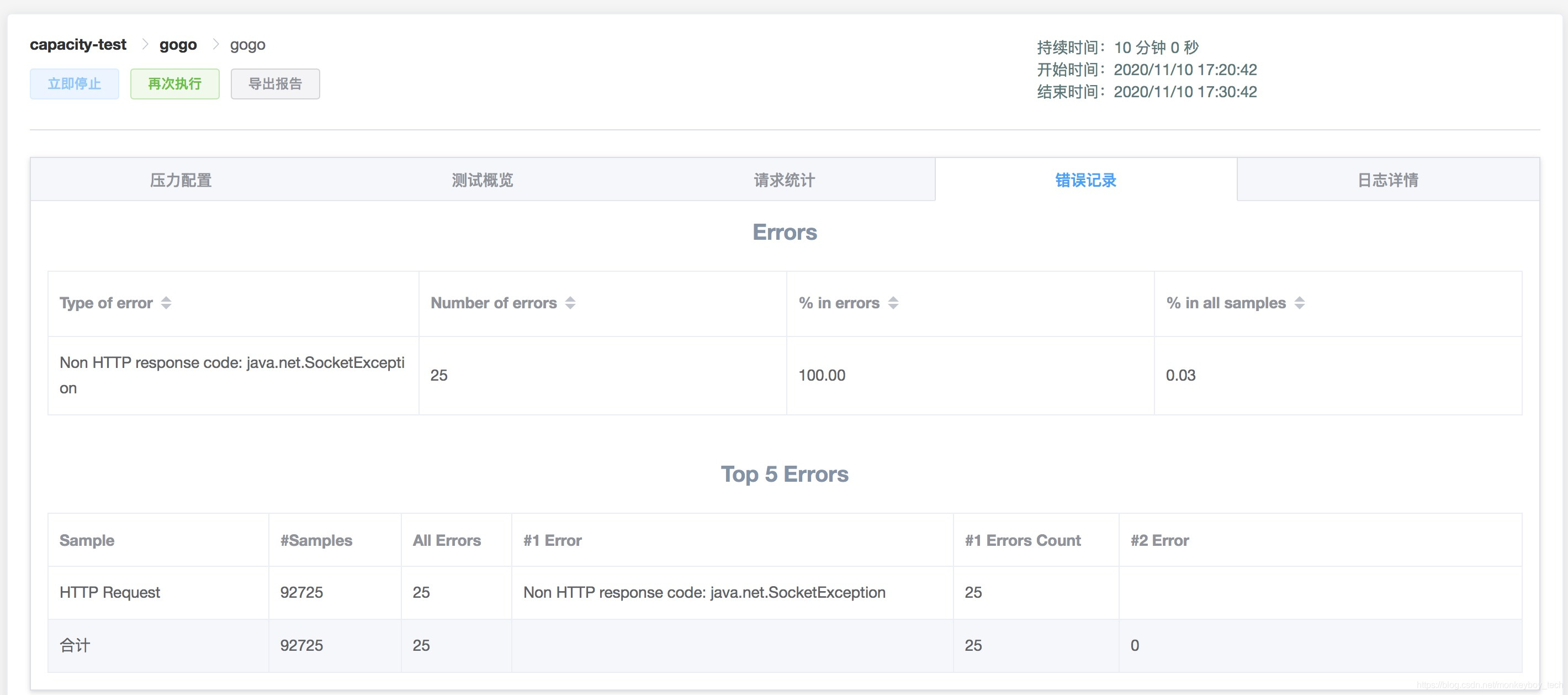The image size is (1568, 695).
Task: Switch to the 测试概览 tab
Action: 482,180
